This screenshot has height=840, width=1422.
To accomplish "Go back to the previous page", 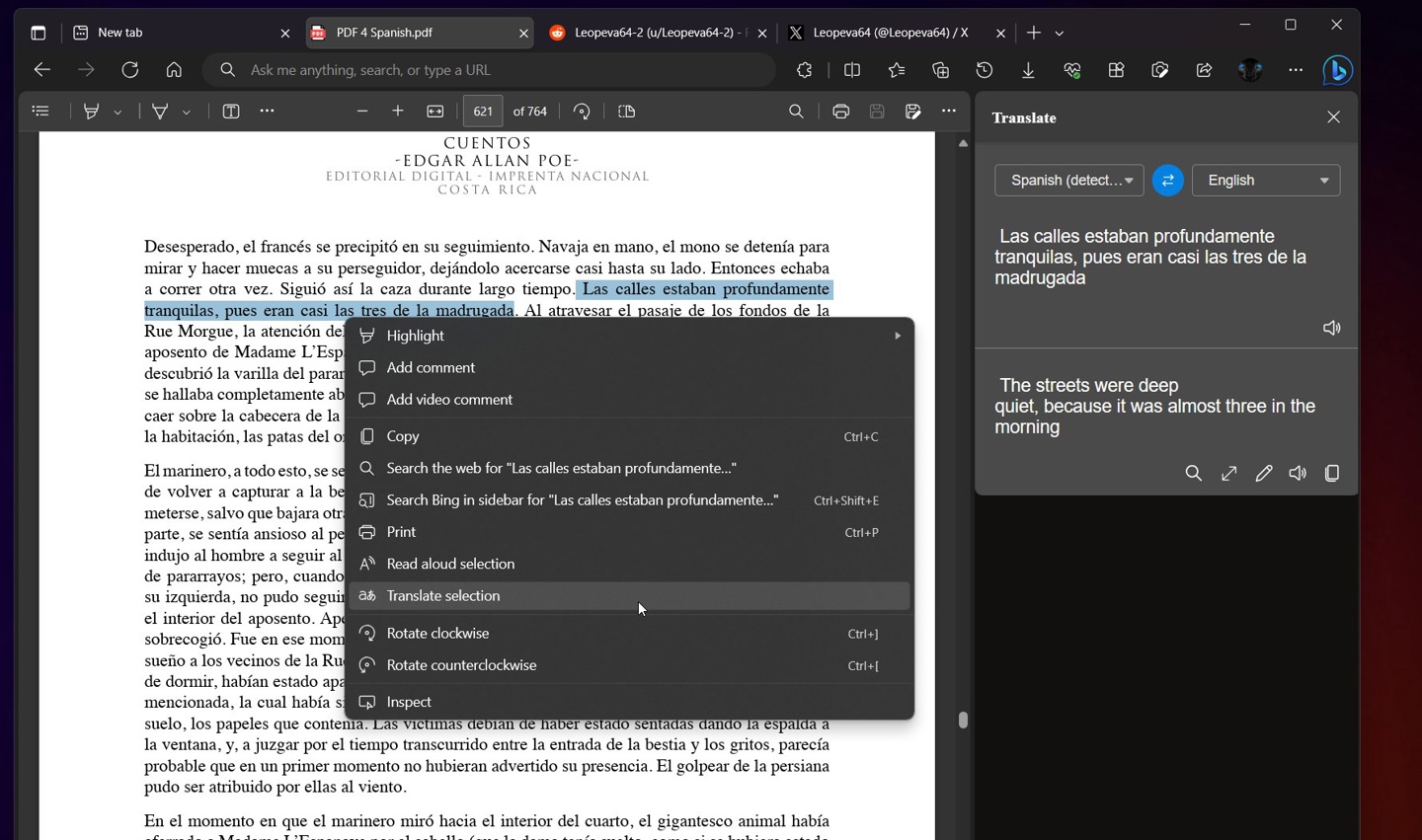I will (41, 70).
